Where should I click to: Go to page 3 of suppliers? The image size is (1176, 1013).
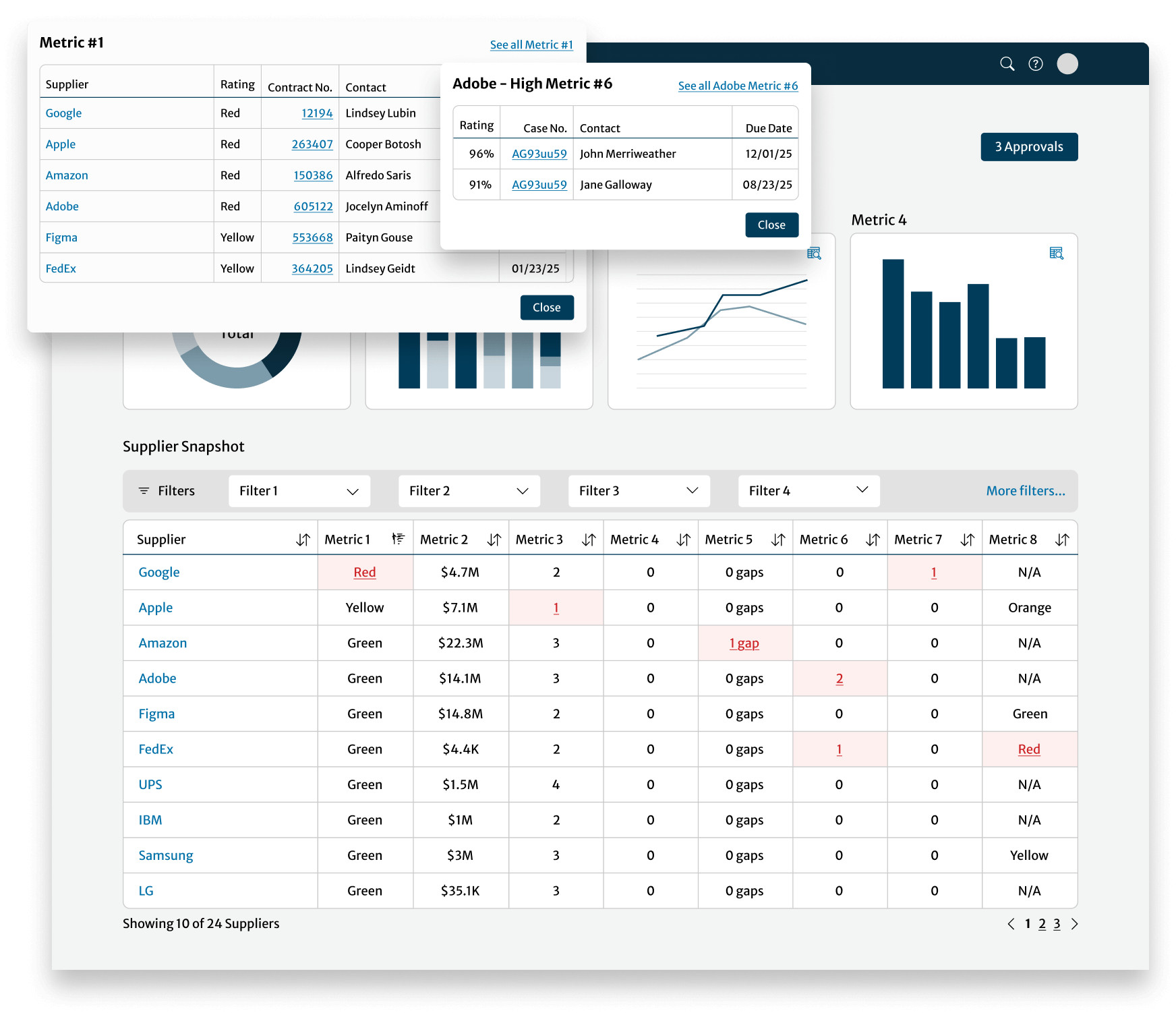pyautogui.click(x=1057, y=924)
